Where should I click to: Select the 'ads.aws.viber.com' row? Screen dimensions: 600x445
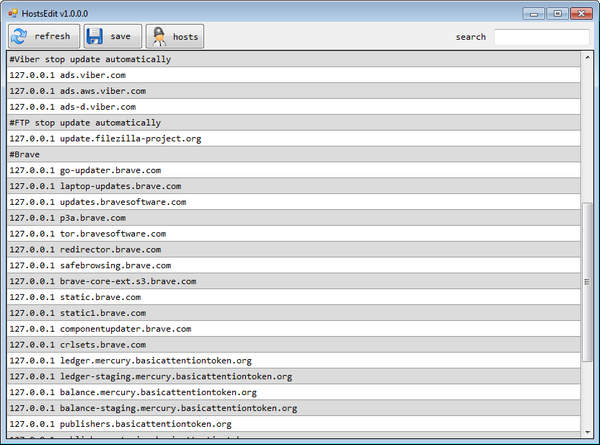pos(293,91)
